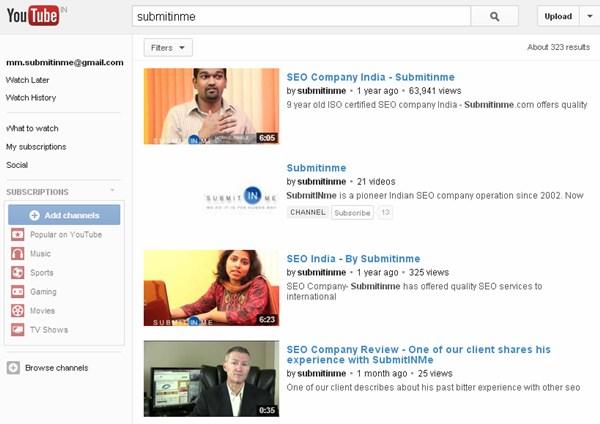Viewport: 600px width, 424px height.
Task: Open the Music channel link
Action: pyautogui.click(x=40, y=254)
